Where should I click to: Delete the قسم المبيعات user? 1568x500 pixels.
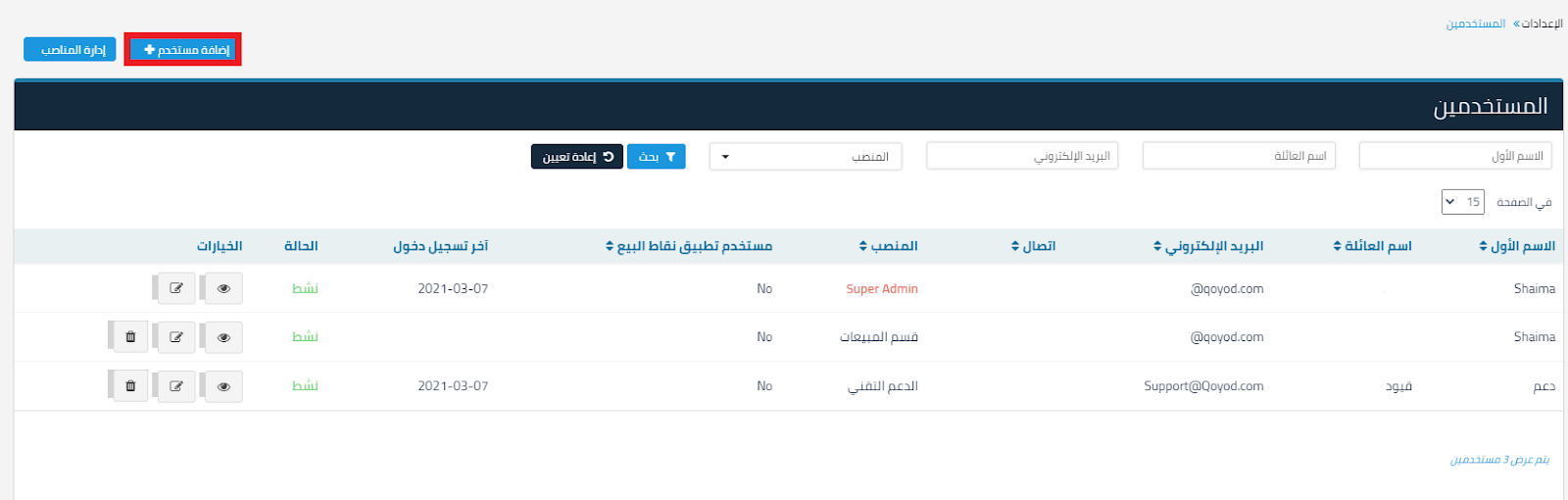[130, 337]
